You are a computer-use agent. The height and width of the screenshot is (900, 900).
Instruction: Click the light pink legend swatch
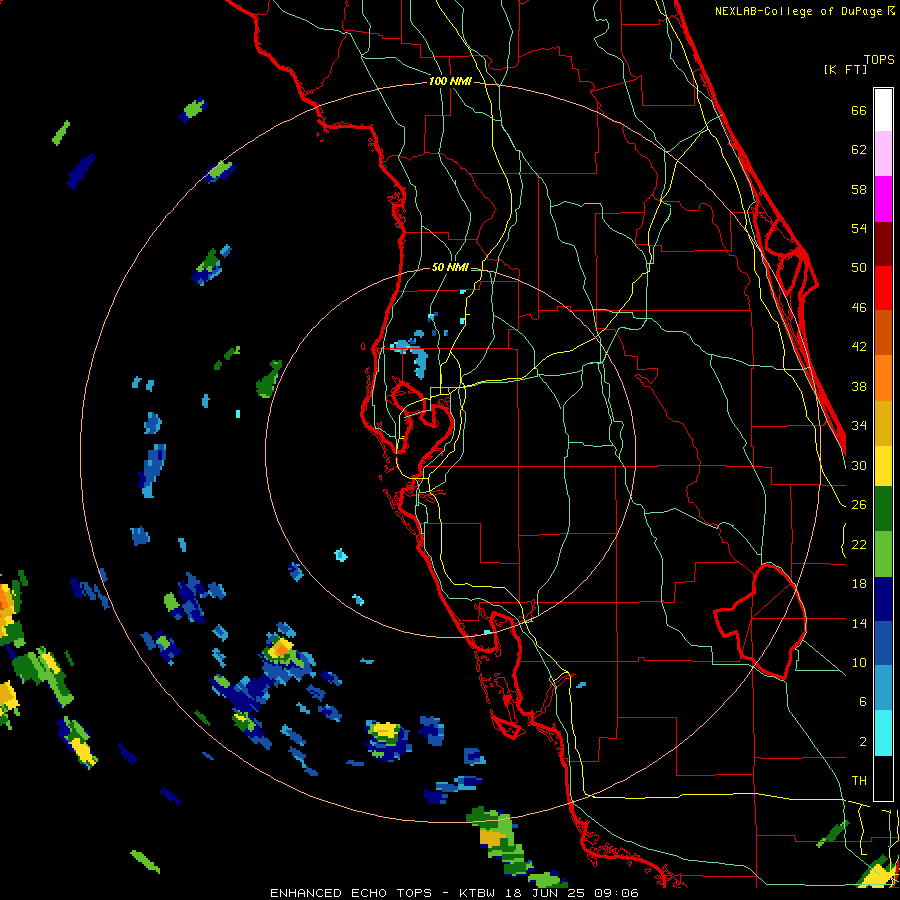click(x=883, y=153)
